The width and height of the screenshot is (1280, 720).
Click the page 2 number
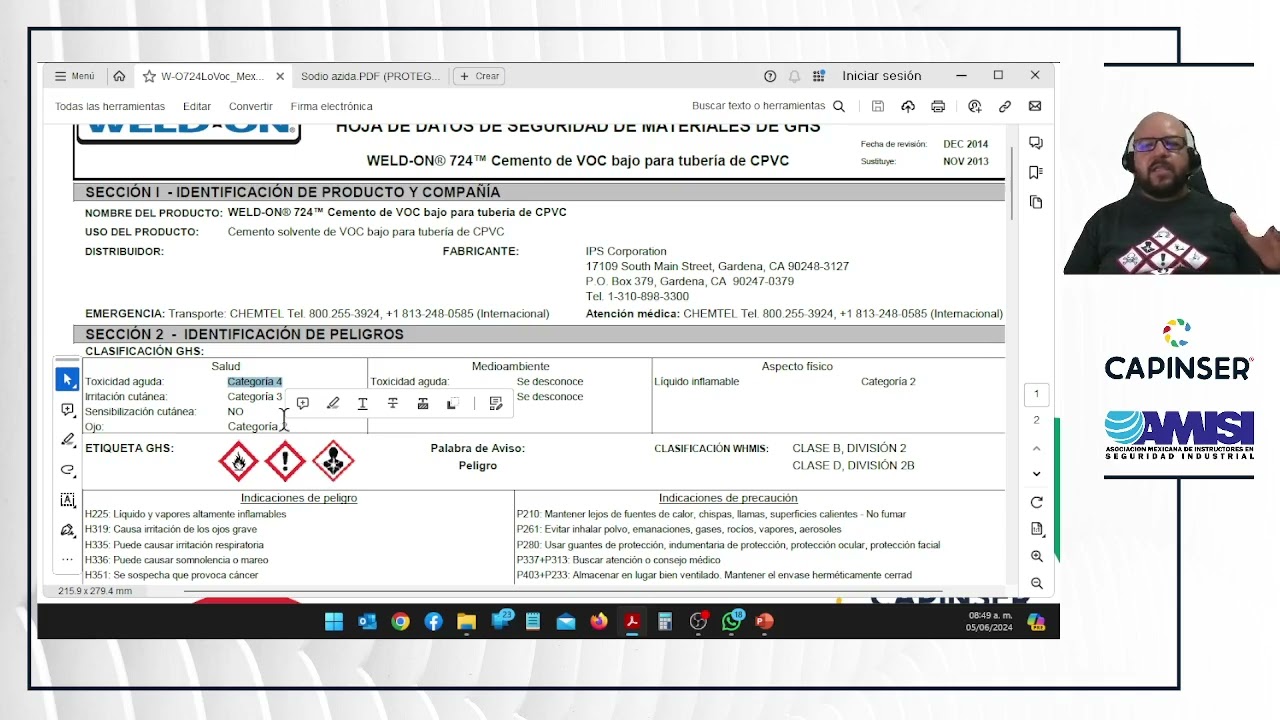click(1036, 420)
